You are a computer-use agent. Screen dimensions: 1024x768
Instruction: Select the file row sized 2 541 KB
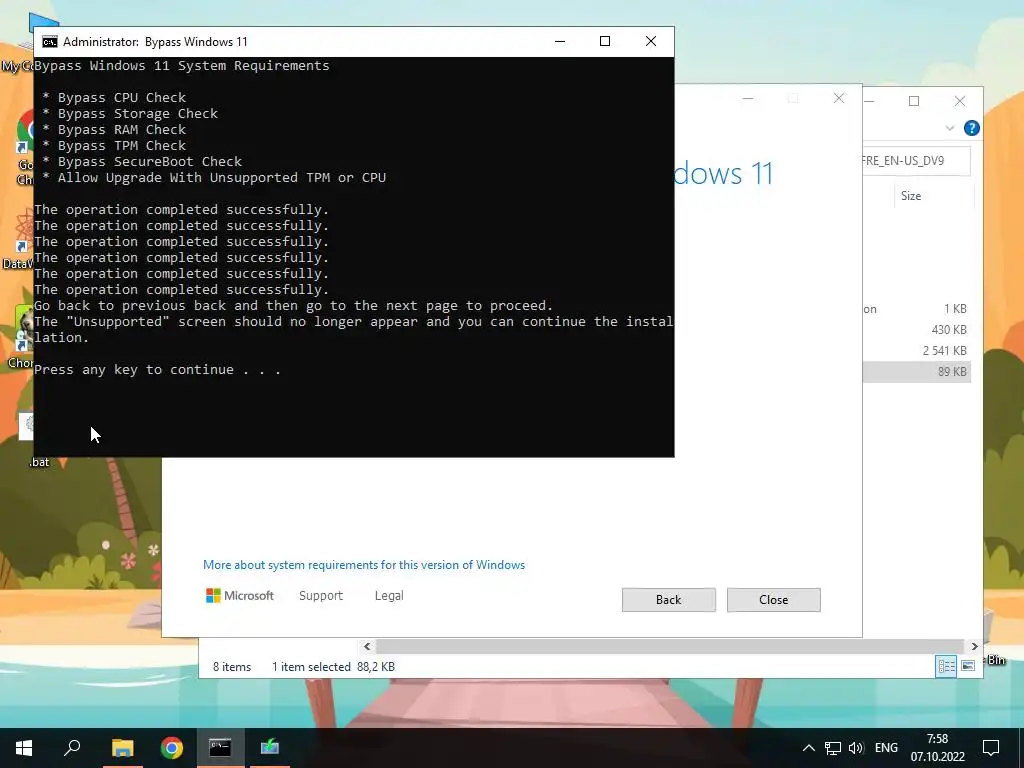click(917, 351)
